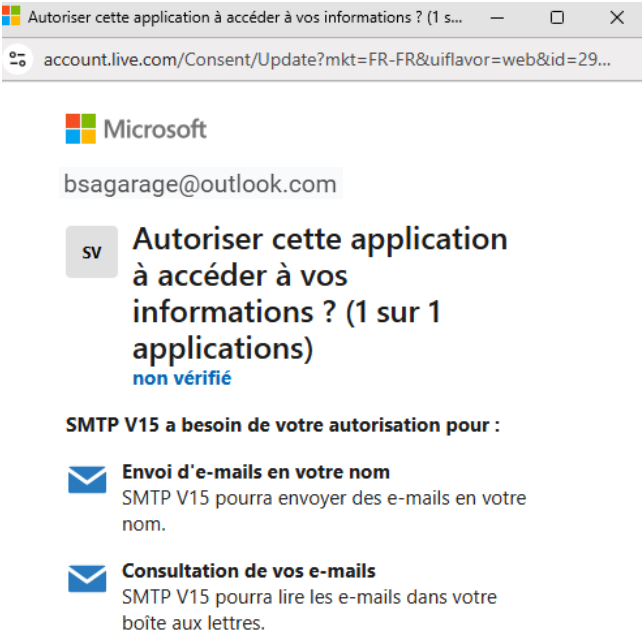Viewport: 642px width, 640px height.
Task: Click the Microsoft wordmark text
Action: [155, 129]
